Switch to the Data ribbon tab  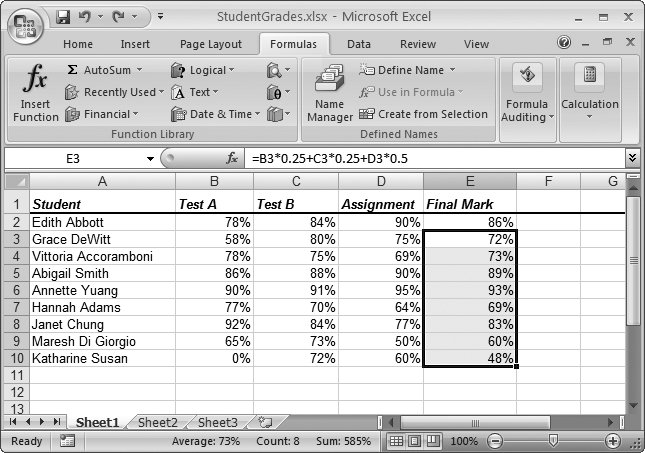[x=358, y=44]
